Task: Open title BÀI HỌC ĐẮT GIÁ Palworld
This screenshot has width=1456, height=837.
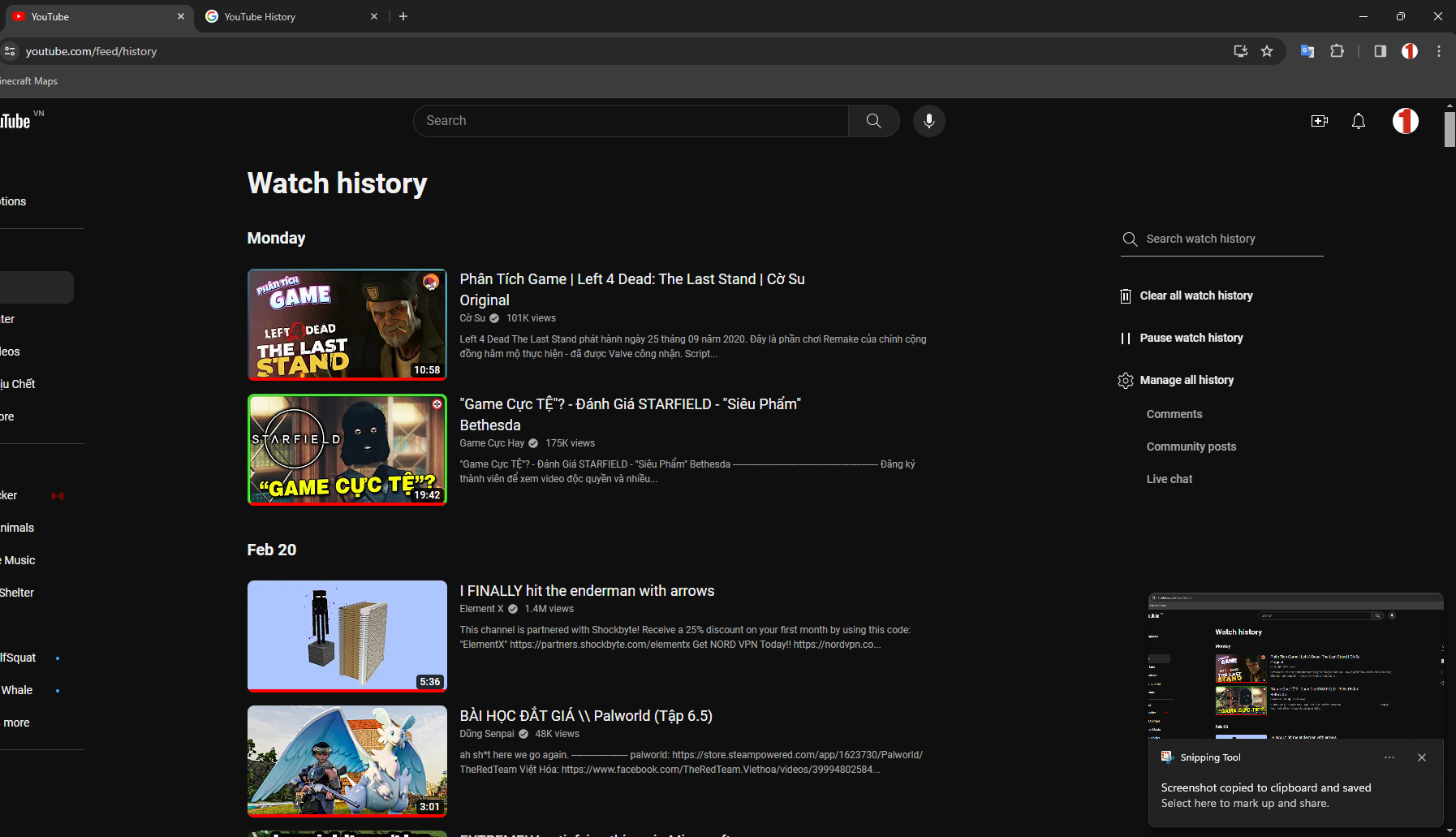Action: (586, 716)
